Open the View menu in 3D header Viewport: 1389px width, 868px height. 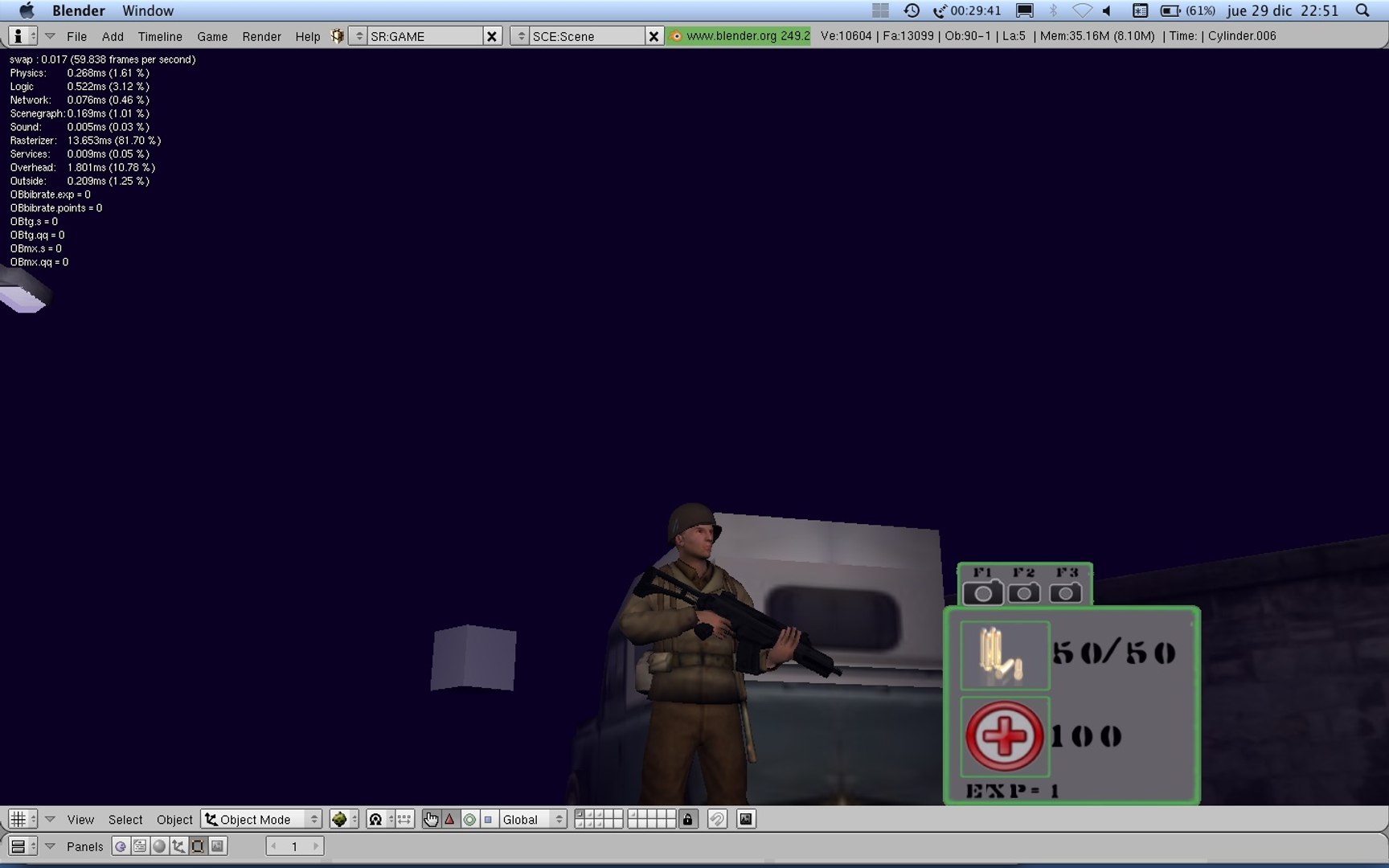pos(80,819)
